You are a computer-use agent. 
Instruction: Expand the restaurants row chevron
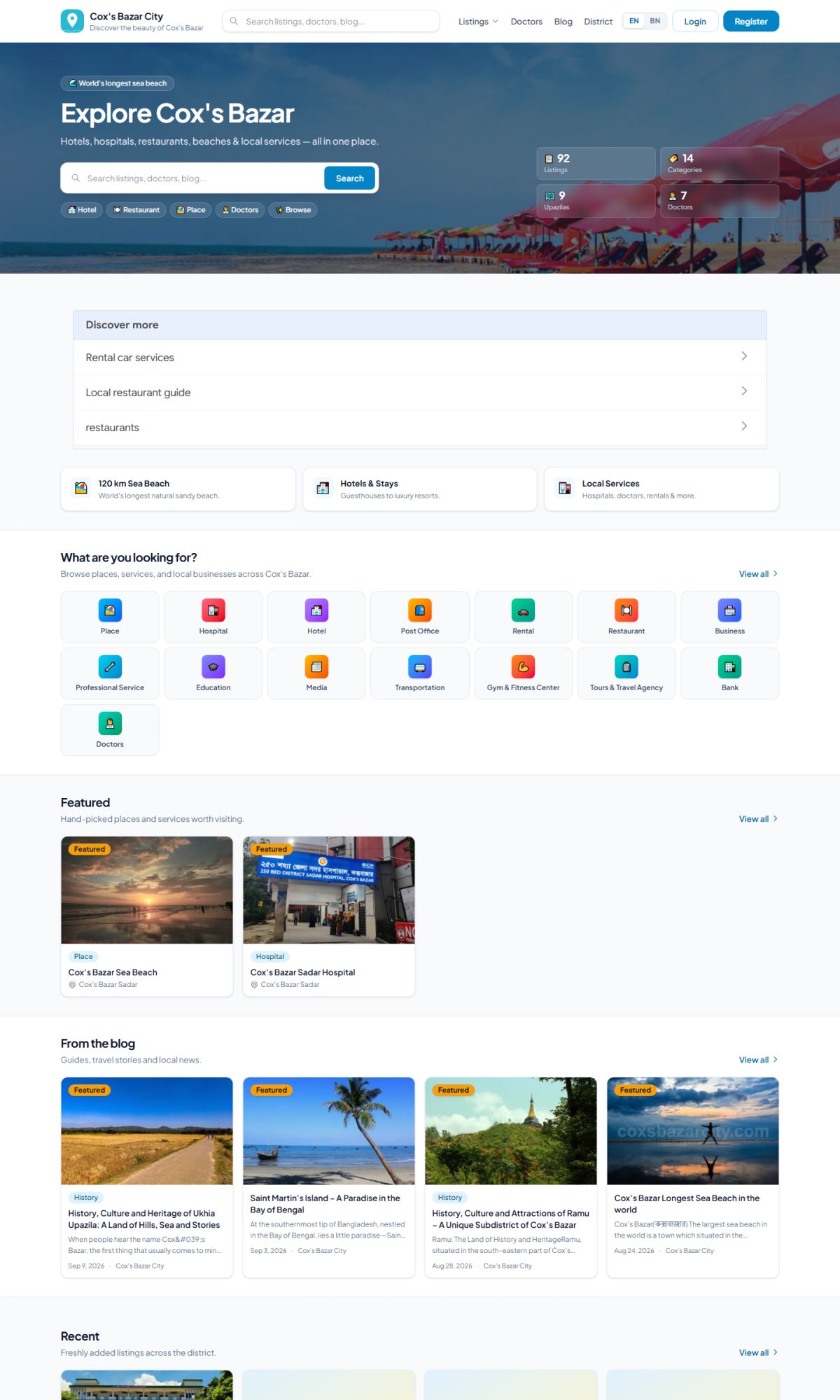point(744,426)
